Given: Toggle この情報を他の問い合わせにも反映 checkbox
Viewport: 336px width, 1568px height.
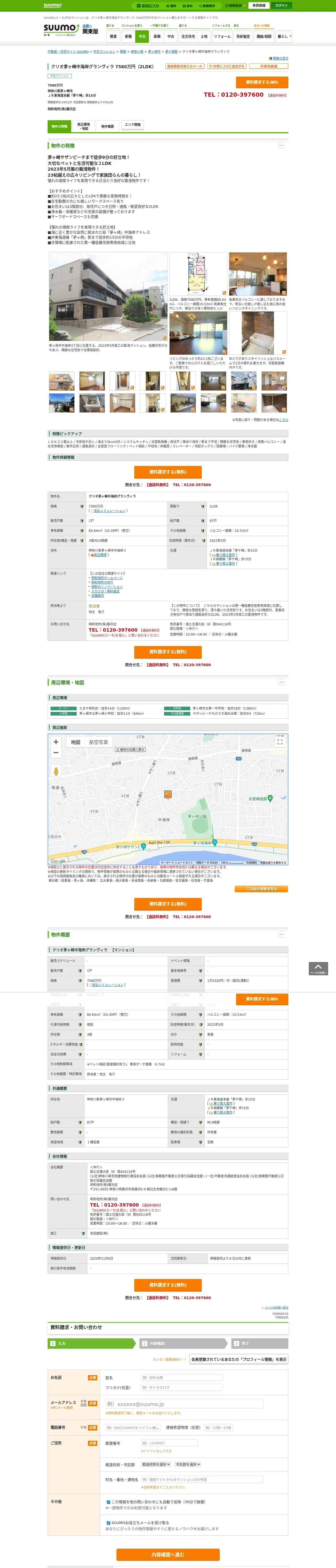Looking at the screenshot, I should point(109,1502).
